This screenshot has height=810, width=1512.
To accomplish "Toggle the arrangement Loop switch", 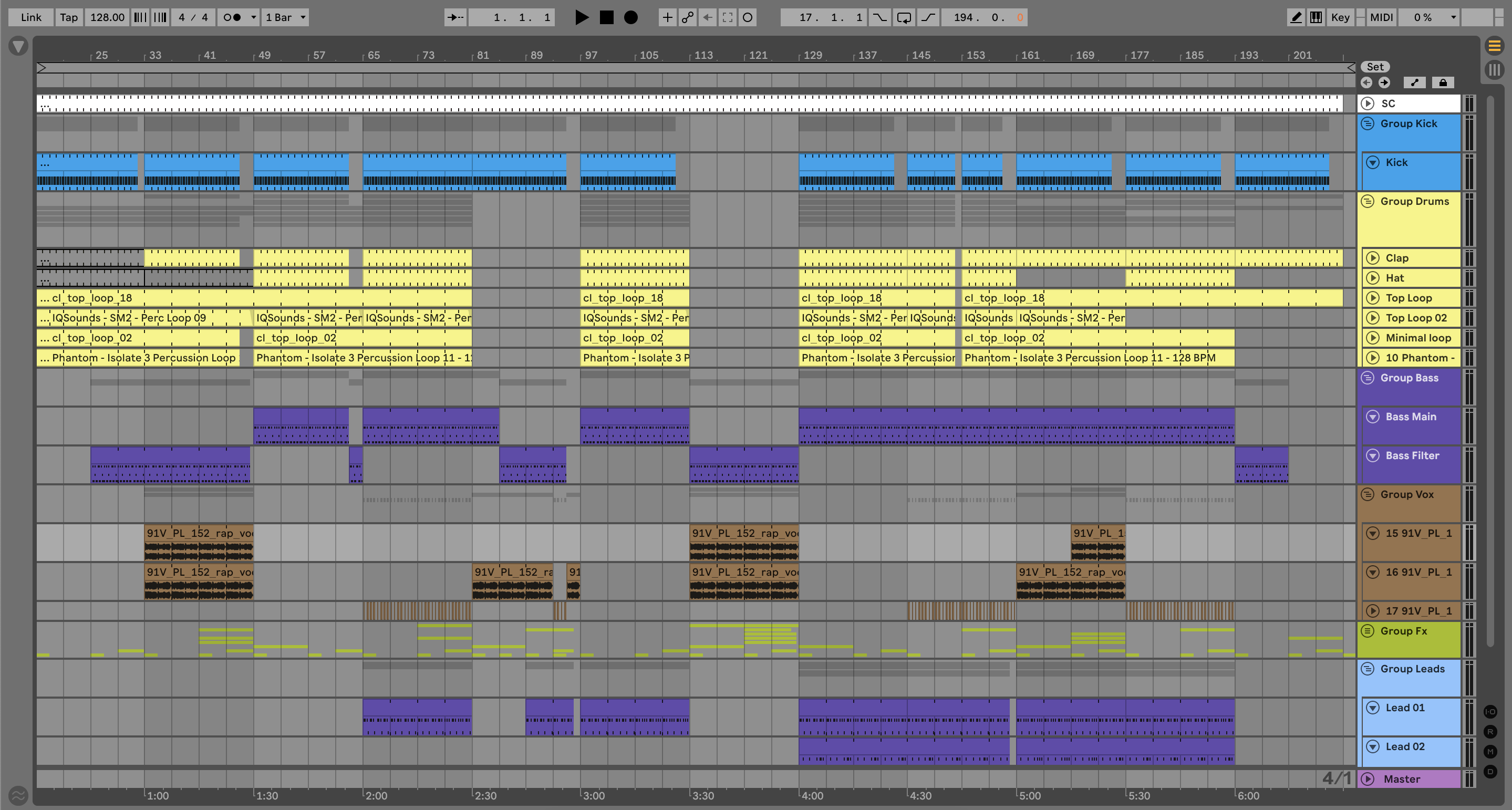I will point(904,17).
